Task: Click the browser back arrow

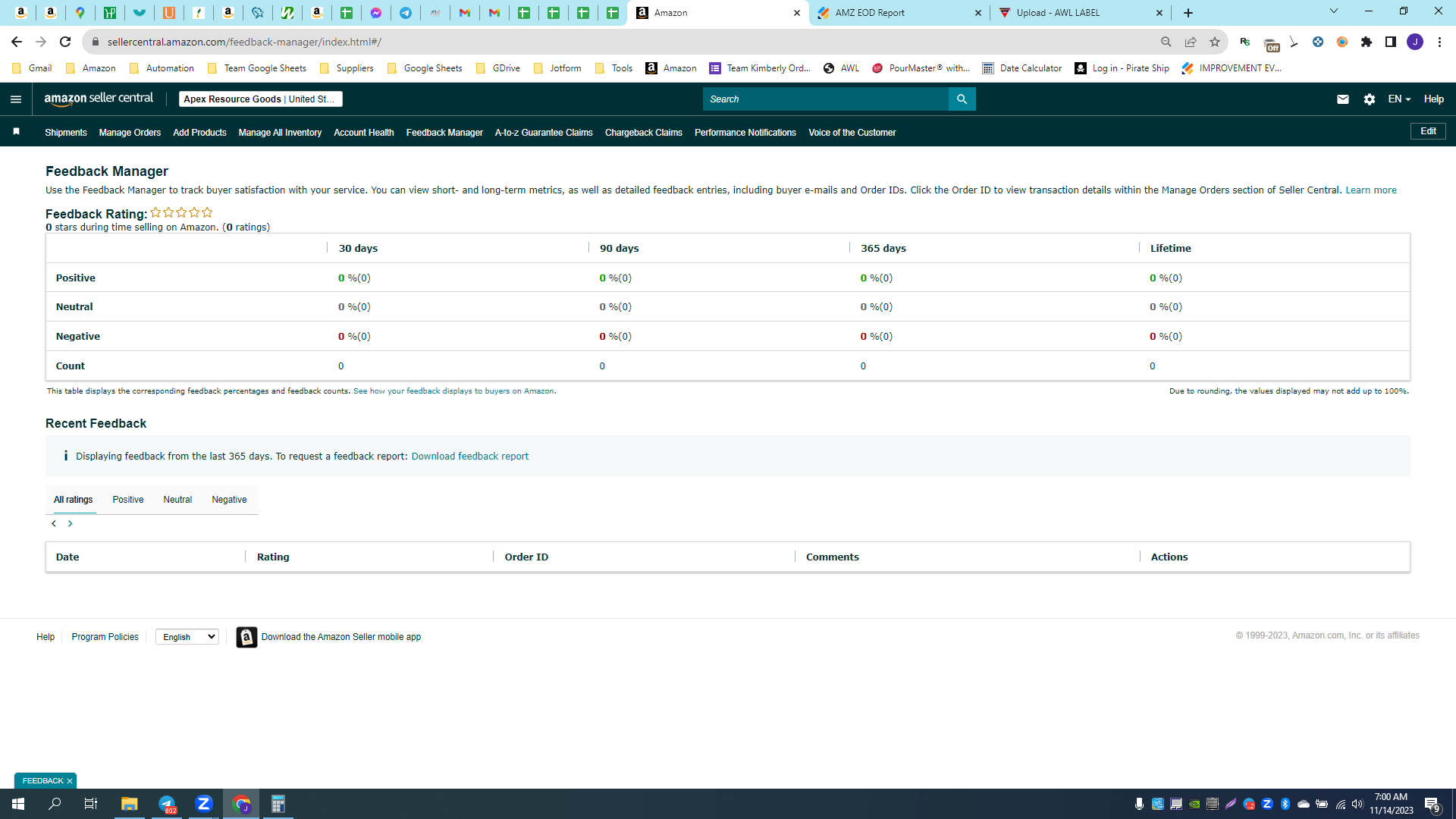Action: pyautogui.click(x=17, y=42)
